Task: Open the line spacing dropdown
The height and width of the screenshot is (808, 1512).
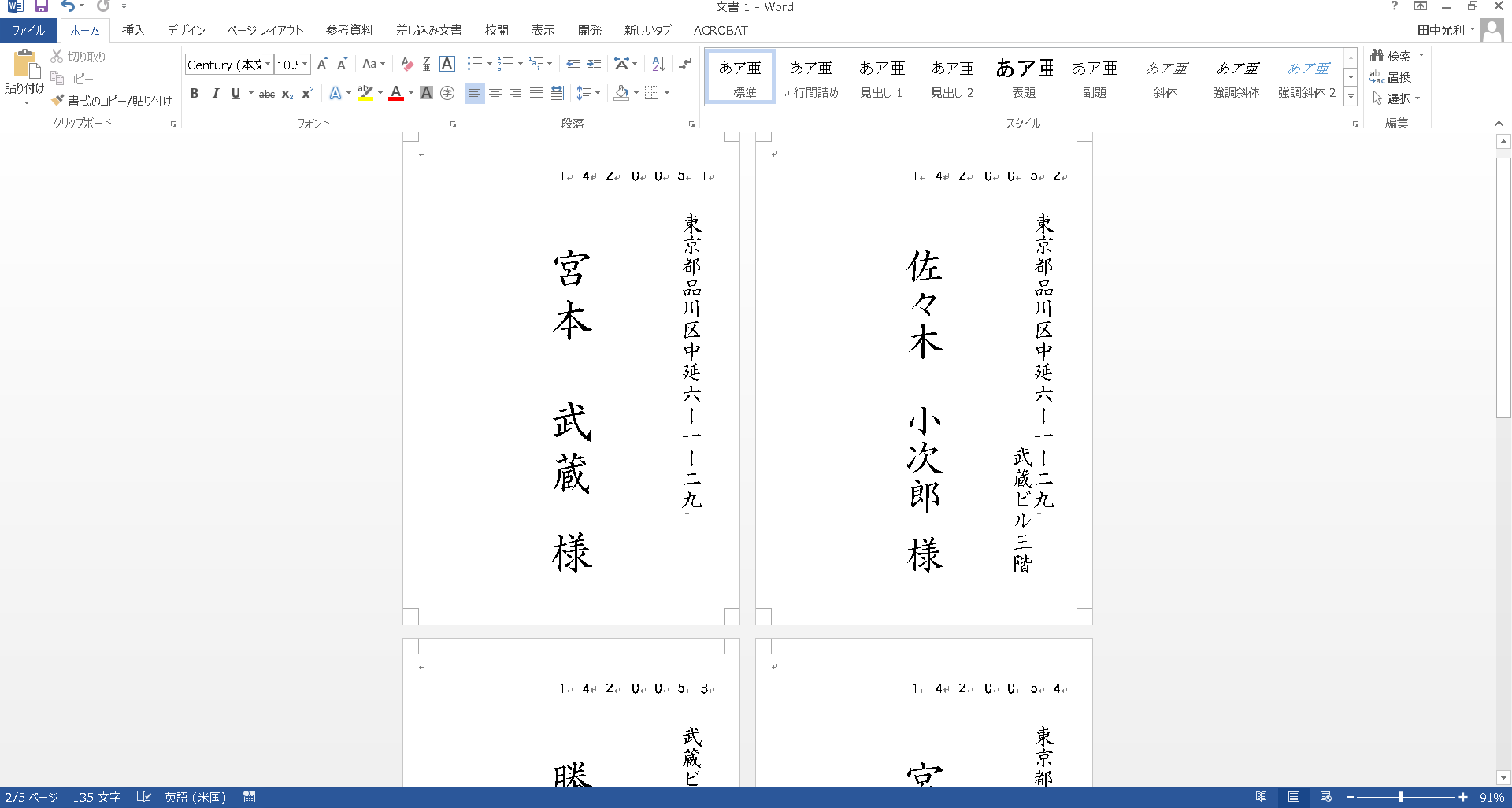Action: point(588,93)
